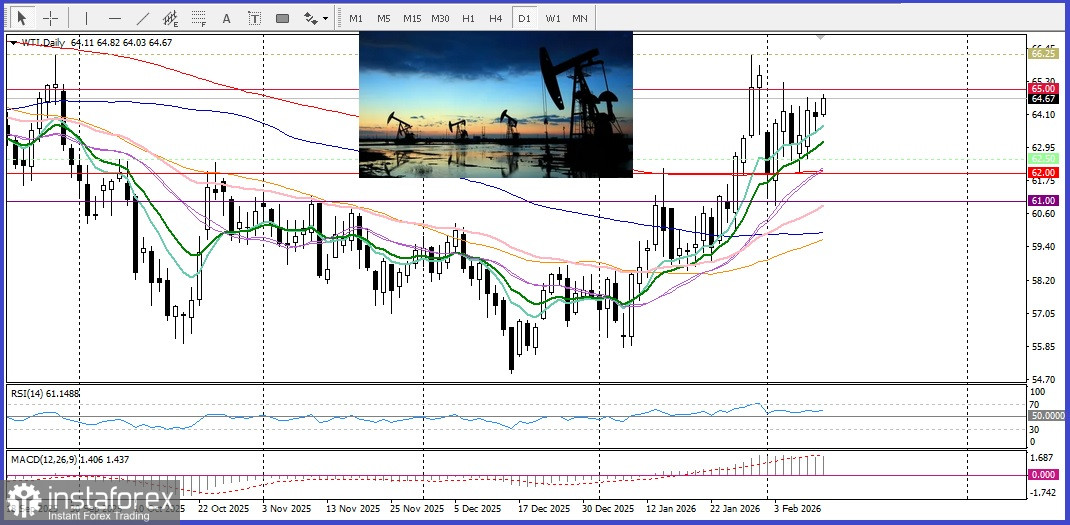Activate the crosshair tool

point(50,18)
